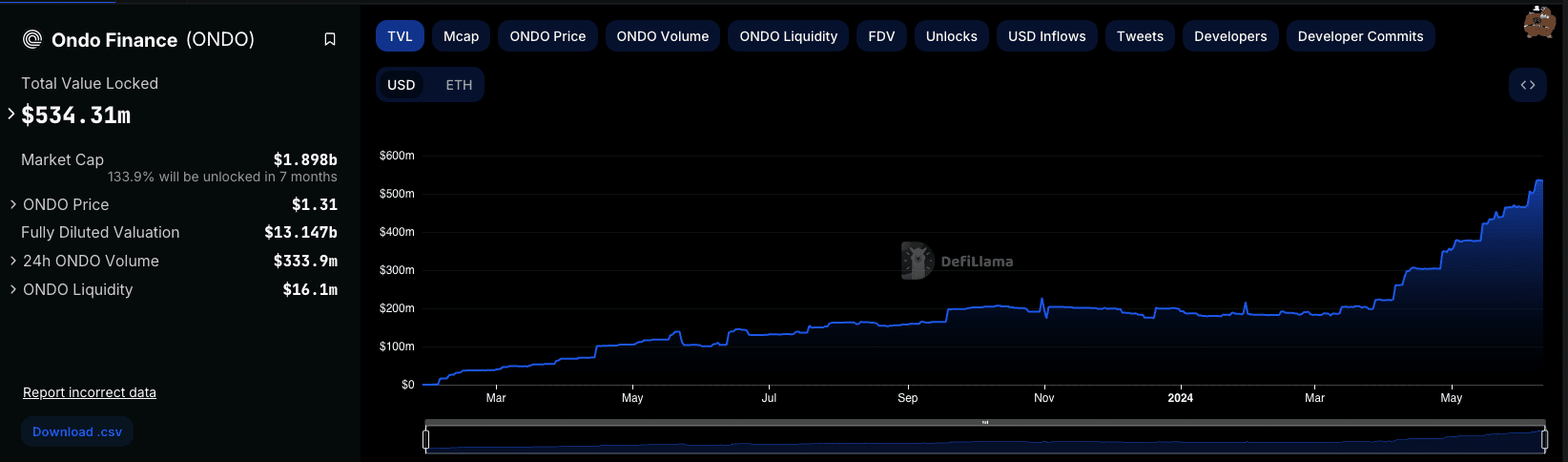This screenshot has height=462, width=1568.
Task: Open the Report incorrect data link
Action: click(90, 392)
